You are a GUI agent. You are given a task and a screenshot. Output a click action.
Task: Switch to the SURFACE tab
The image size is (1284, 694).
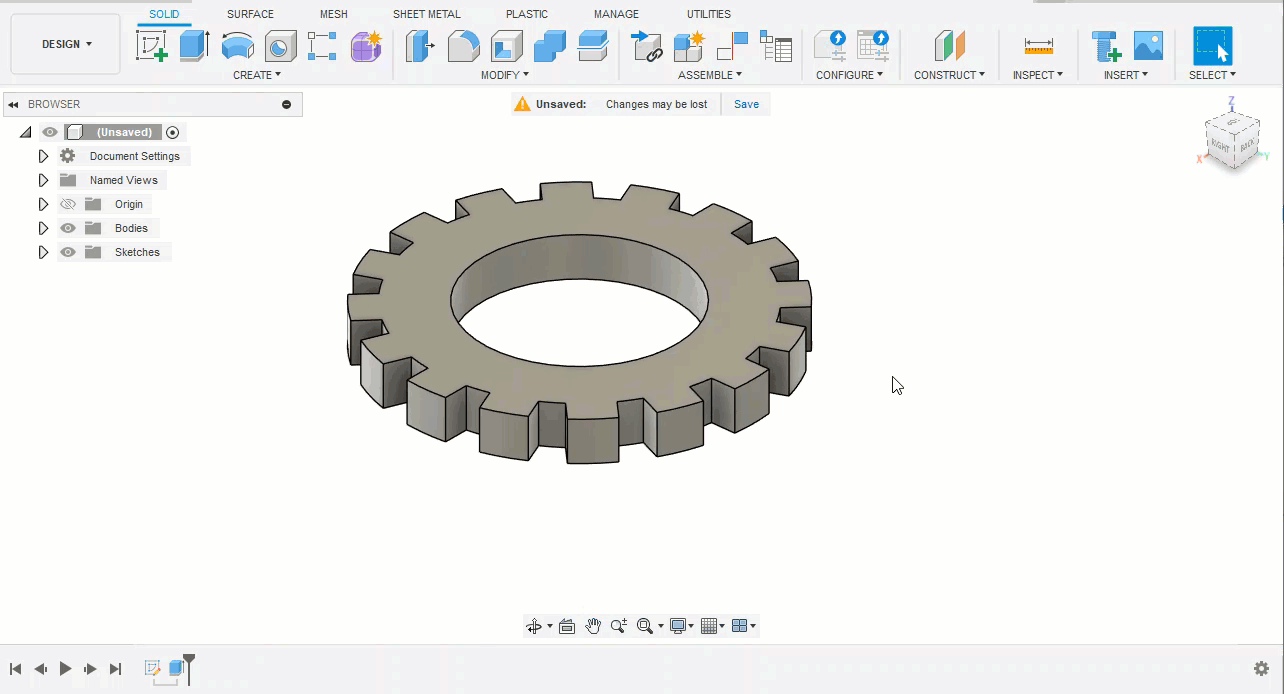250,14
